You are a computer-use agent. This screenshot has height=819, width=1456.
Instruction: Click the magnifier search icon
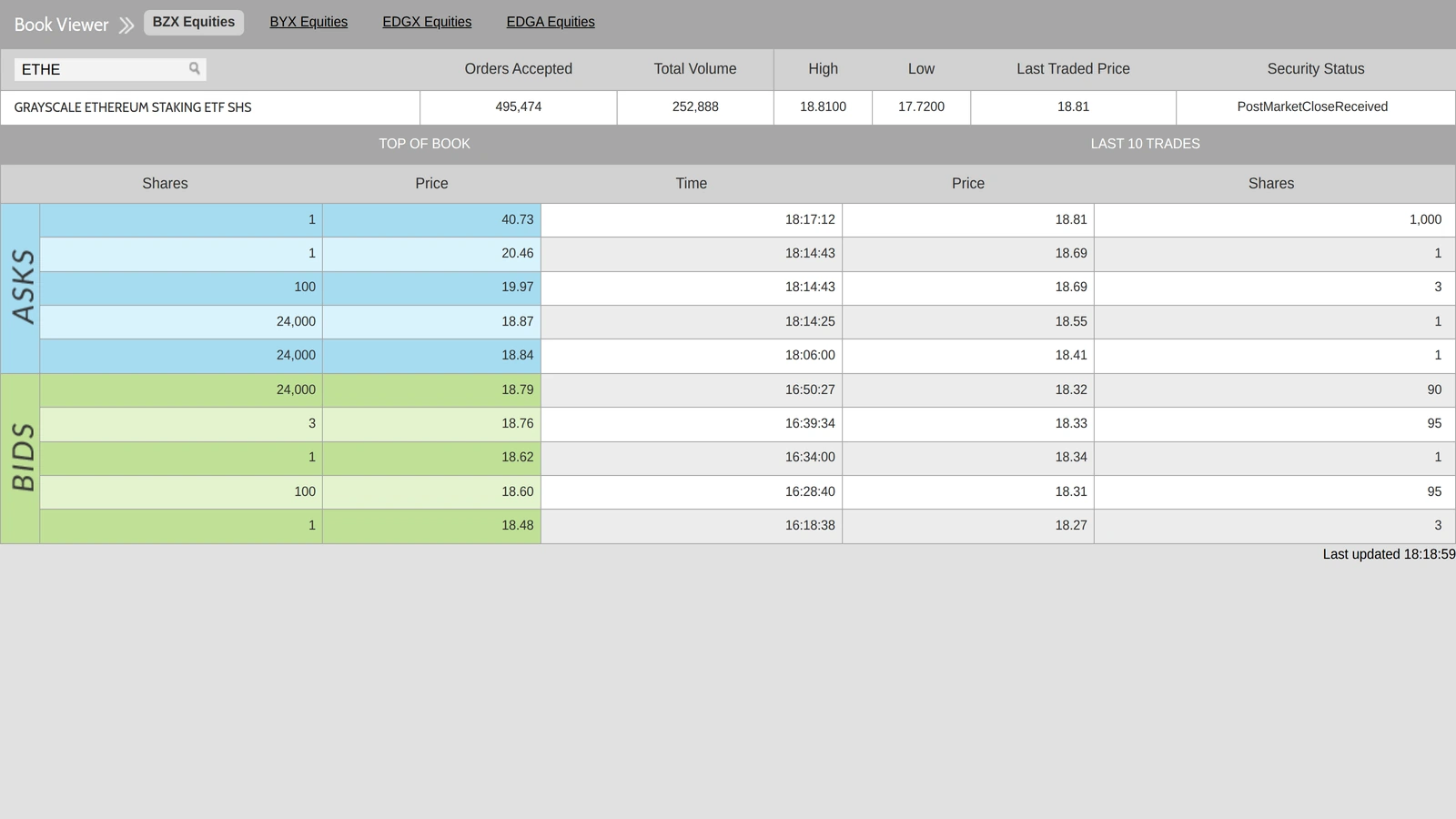(x=194, y=68)
